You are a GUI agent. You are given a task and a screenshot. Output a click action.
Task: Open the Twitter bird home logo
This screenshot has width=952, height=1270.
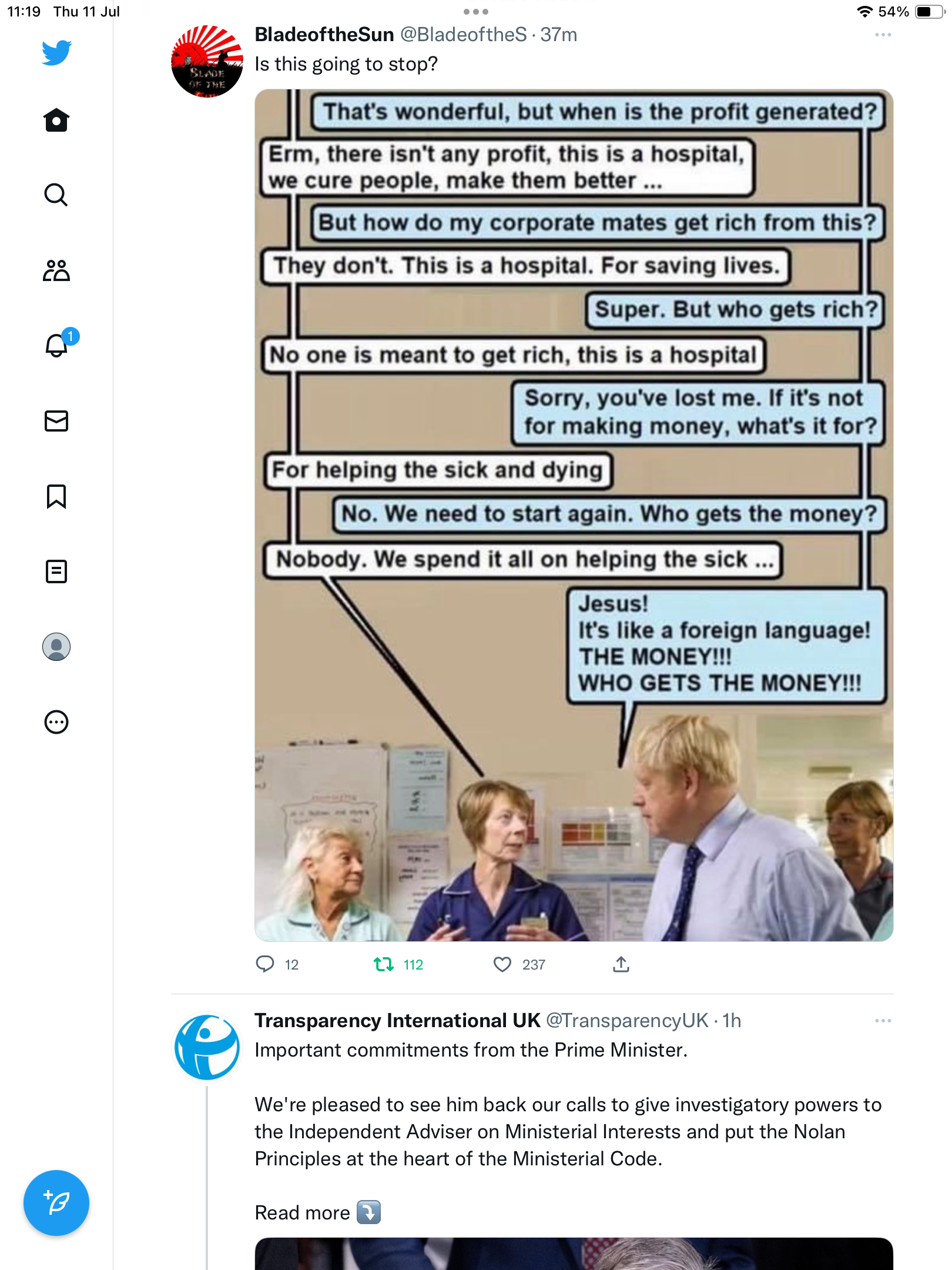click(56, 52)
